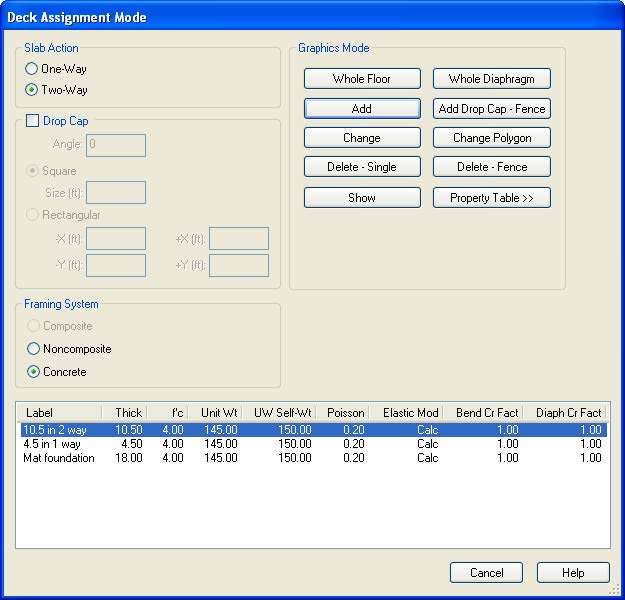Click the Delete - Fence button
Viewport: 625px width, 600px height.
491,167
